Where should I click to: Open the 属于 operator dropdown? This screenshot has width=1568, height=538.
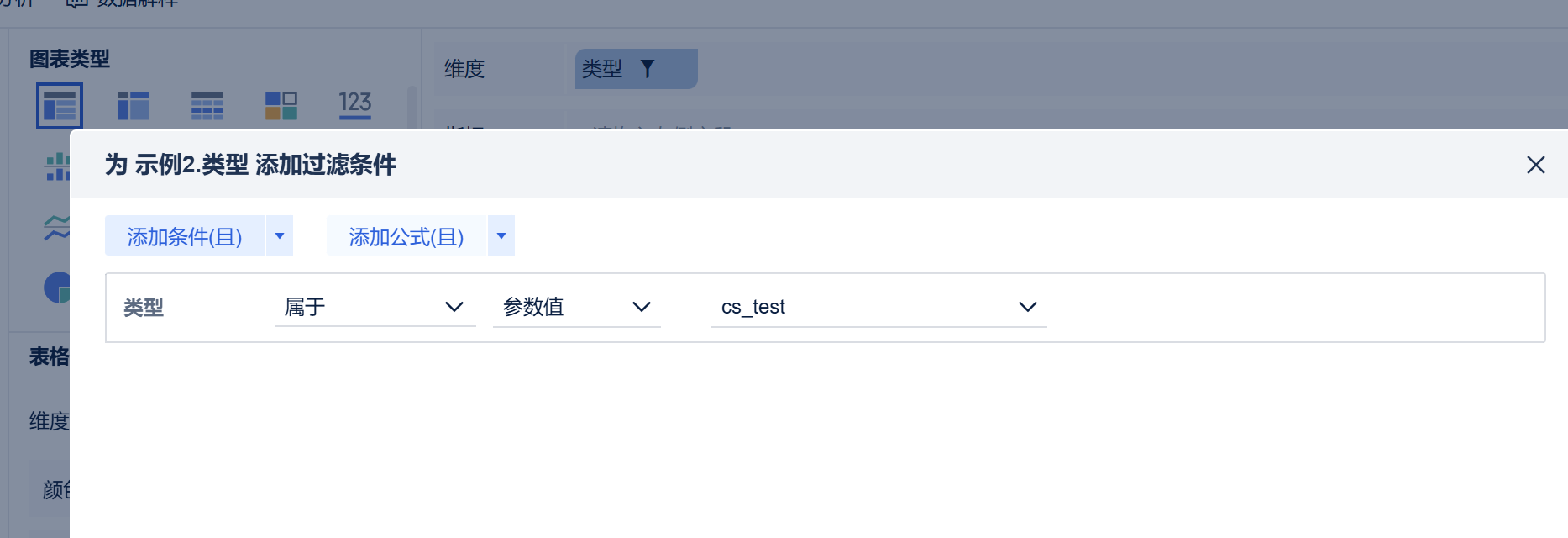pyautogui.click(x=375, y=307)
